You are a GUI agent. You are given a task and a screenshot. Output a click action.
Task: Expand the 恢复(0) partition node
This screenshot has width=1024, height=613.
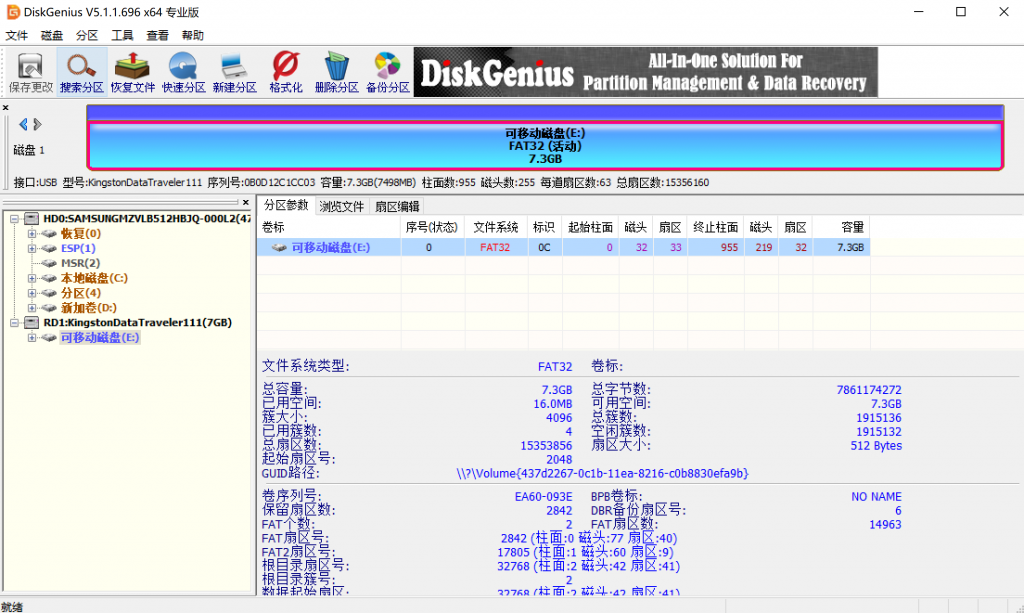[x=31, y=233]
